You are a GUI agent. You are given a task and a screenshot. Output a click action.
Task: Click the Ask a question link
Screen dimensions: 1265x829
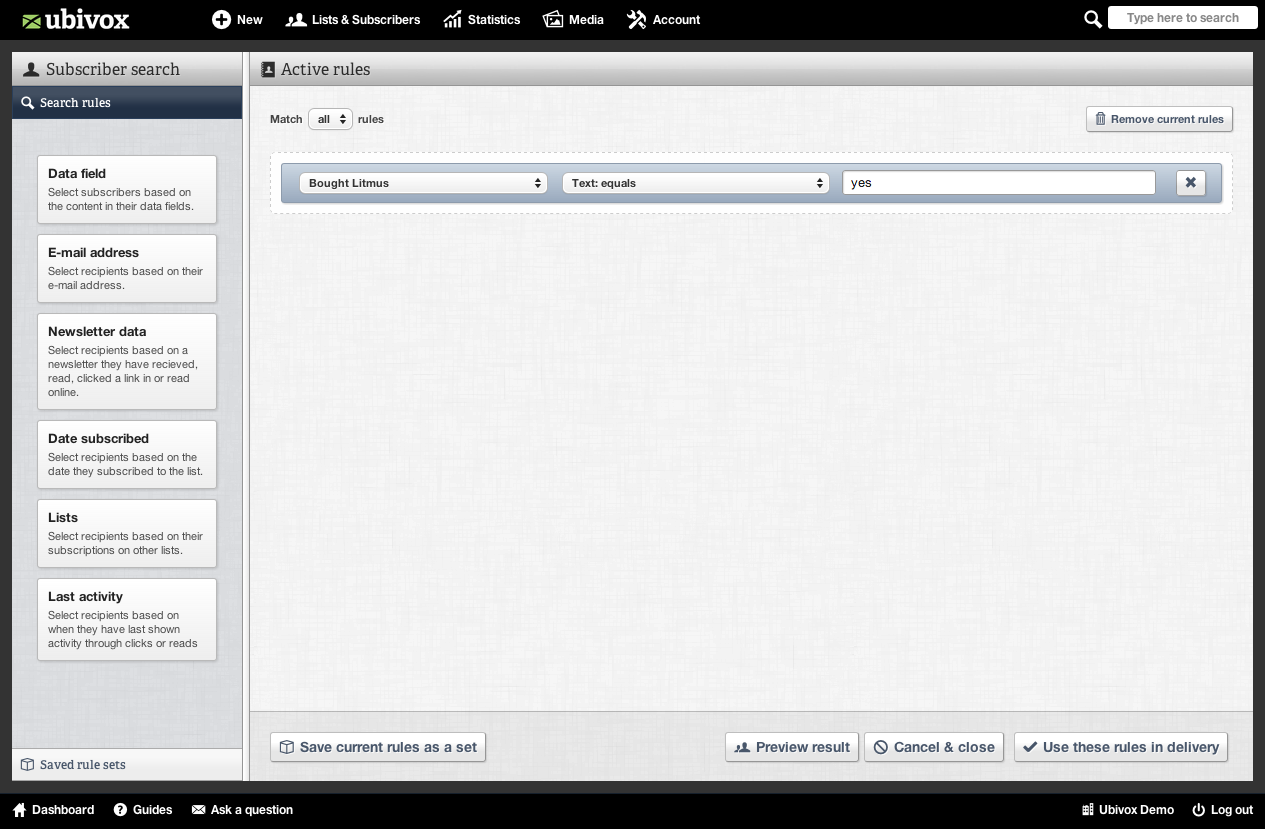[x=242, y=810]
